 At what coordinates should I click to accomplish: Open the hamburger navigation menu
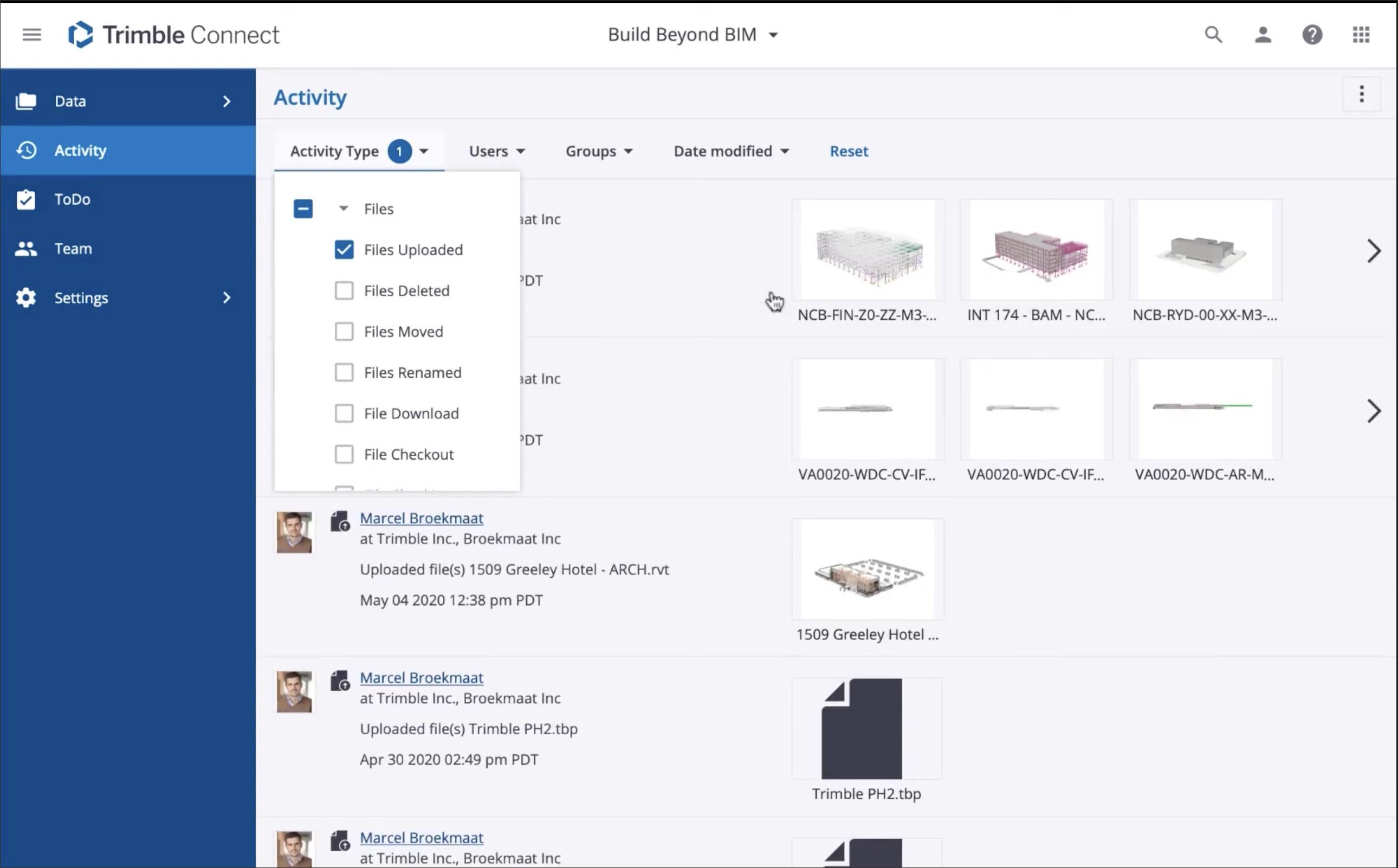tap(31, 35)
